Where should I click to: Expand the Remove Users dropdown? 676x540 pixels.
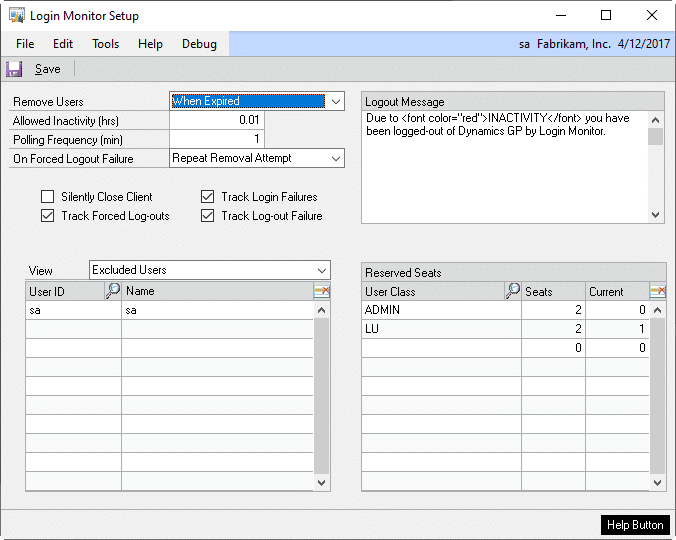pyautogui.click(x=335, y=101)
